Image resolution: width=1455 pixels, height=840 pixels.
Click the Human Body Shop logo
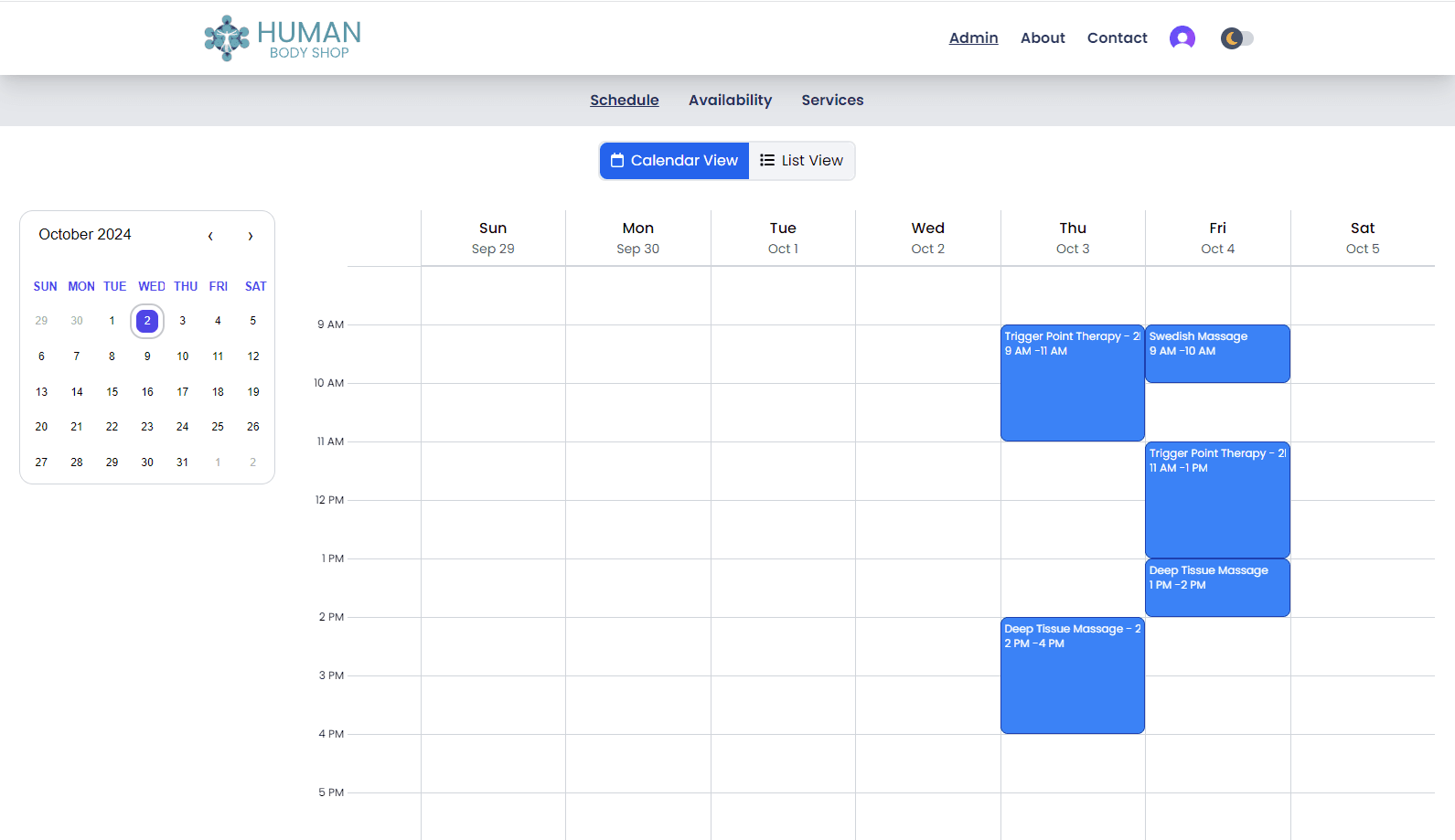tap(282, 38)
